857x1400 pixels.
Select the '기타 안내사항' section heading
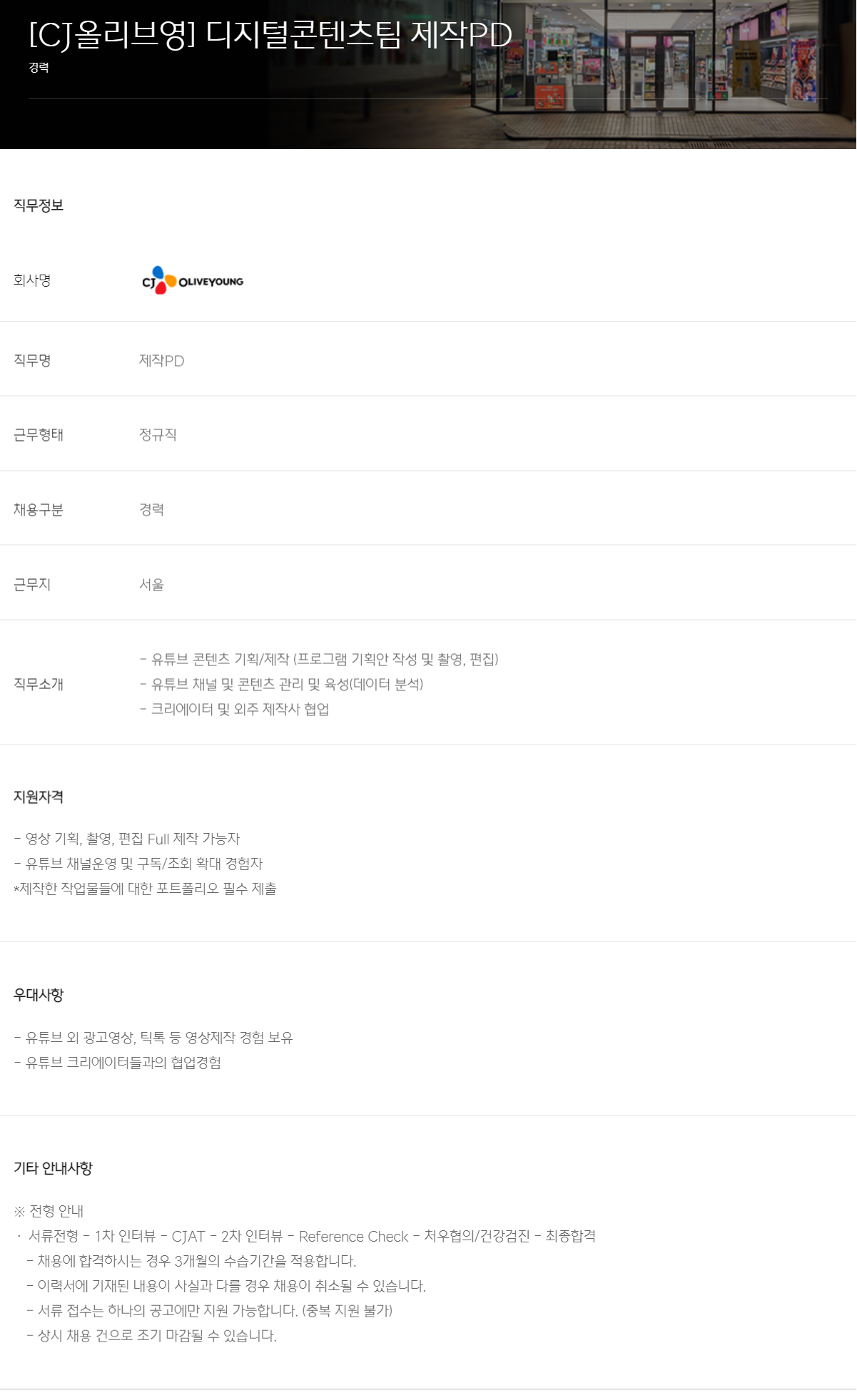coord(53,1168)
